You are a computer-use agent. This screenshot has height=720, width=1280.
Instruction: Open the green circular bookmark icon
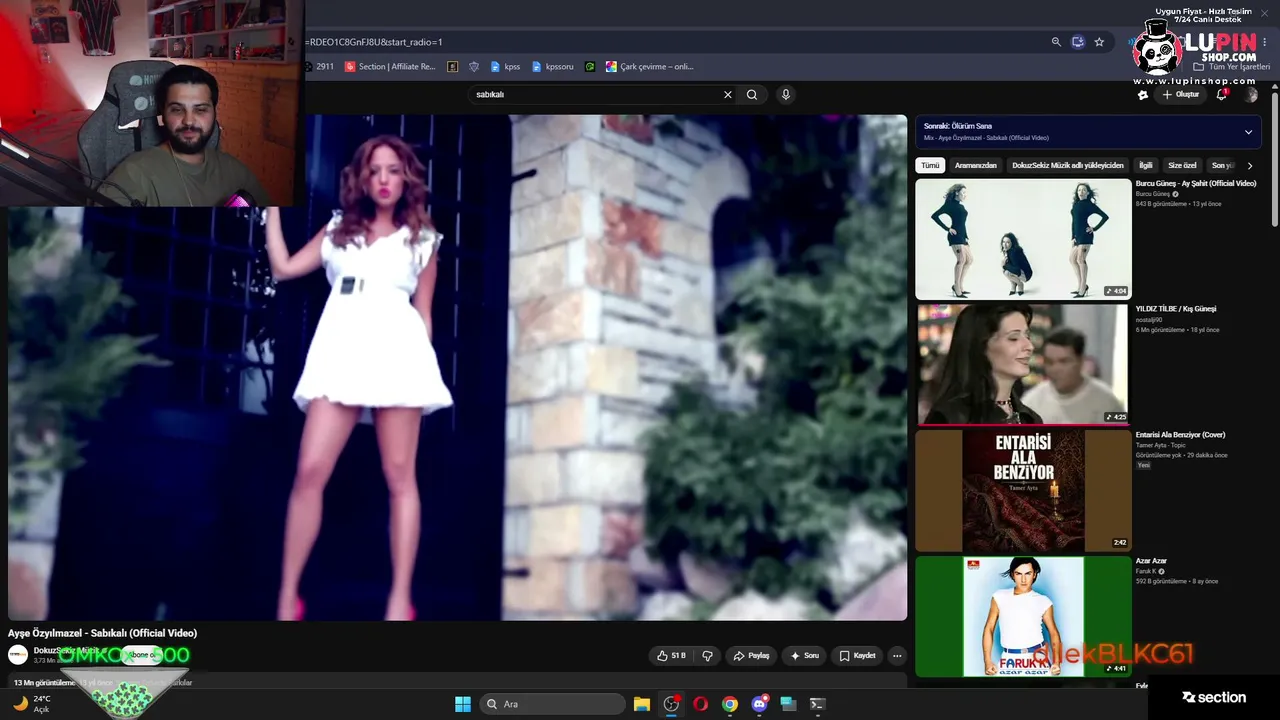pos(590,67)
